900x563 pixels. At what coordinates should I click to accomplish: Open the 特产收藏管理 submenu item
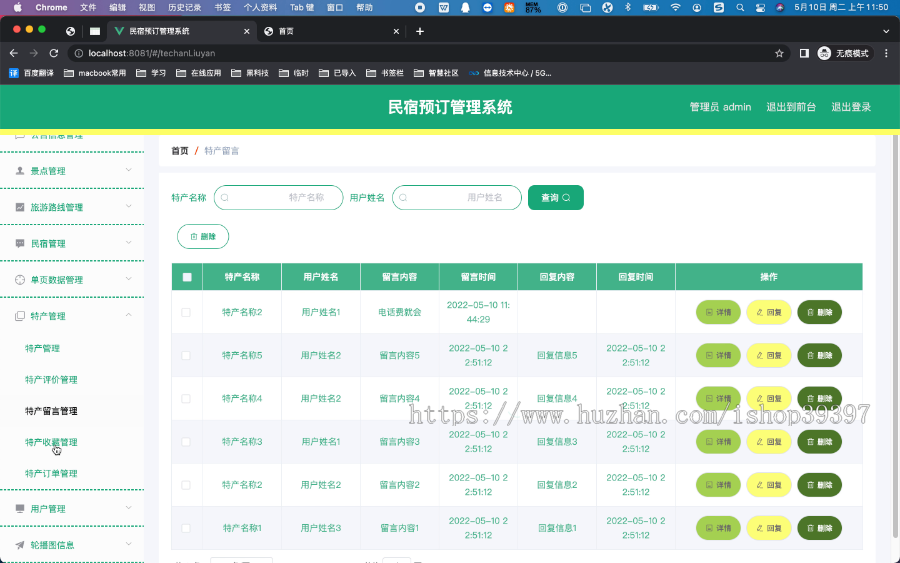click(51, 442)
